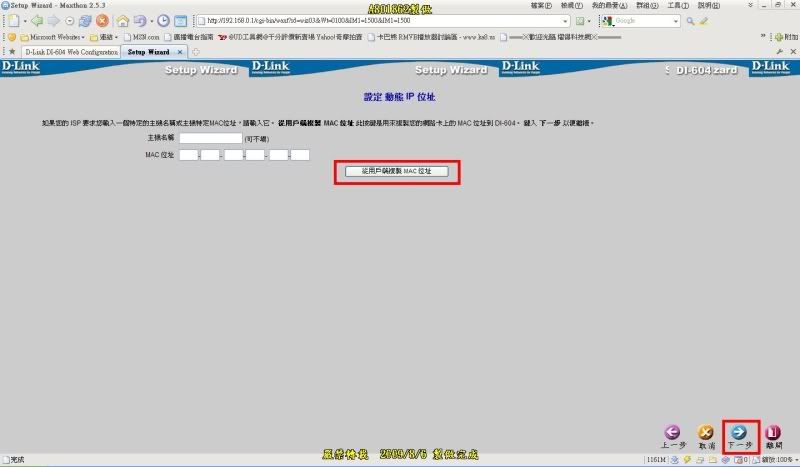
Task: Click the address bar URL field
Action: pyautogui.click(x=383, y=21)
